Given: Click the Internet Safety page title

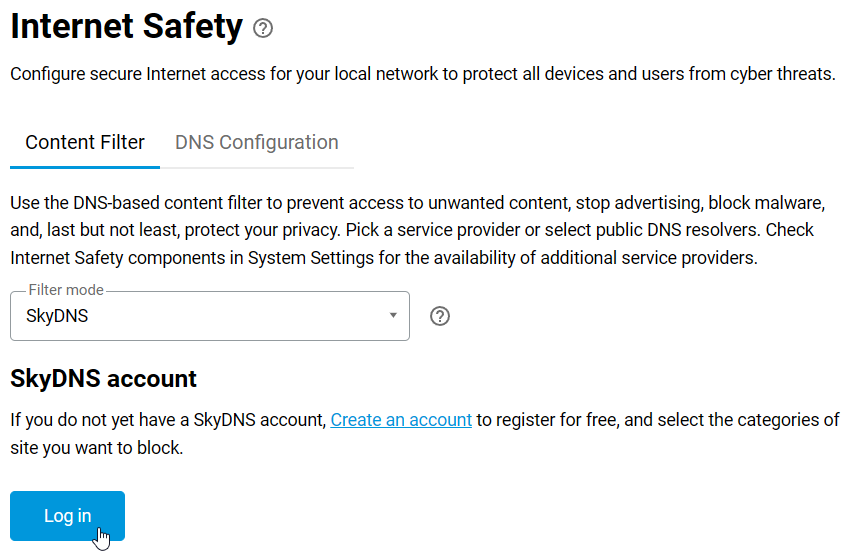Looking at the screenshot, I should click(x=126, y=26).
